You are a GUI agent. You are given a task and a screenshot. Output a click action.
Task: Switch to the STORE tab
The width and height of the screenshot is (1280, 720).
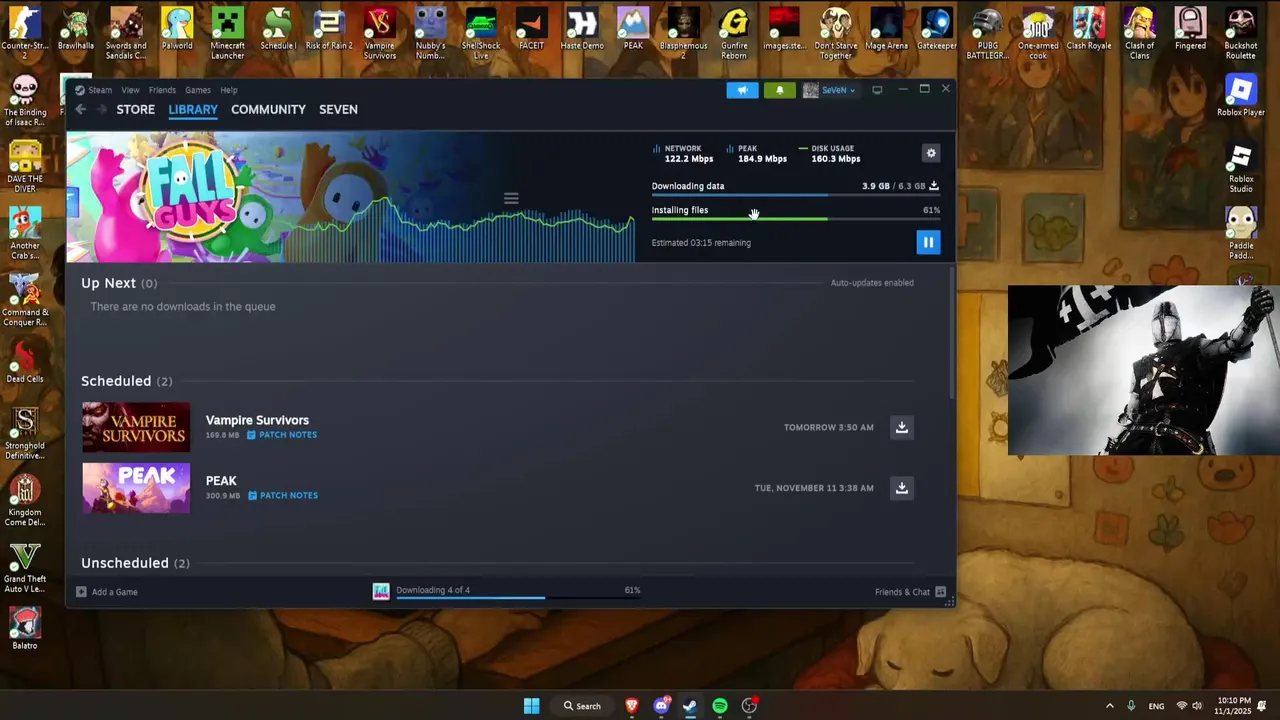[x=136, y=109]
